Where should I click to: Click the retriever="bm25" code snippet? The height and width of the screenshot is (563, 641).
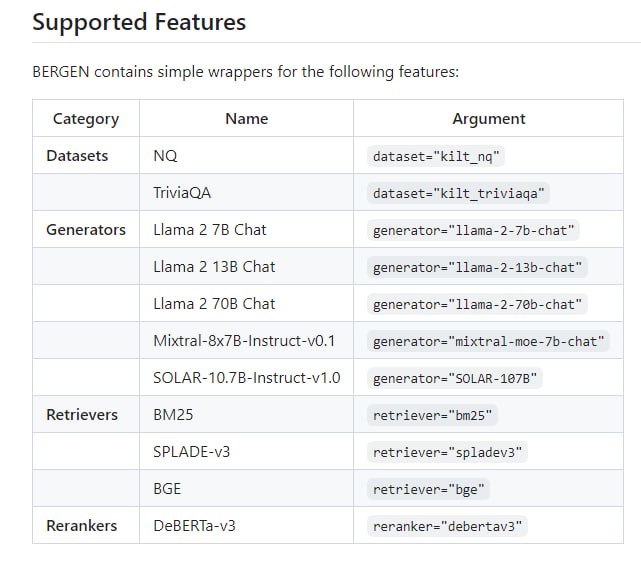pos(433,415)
